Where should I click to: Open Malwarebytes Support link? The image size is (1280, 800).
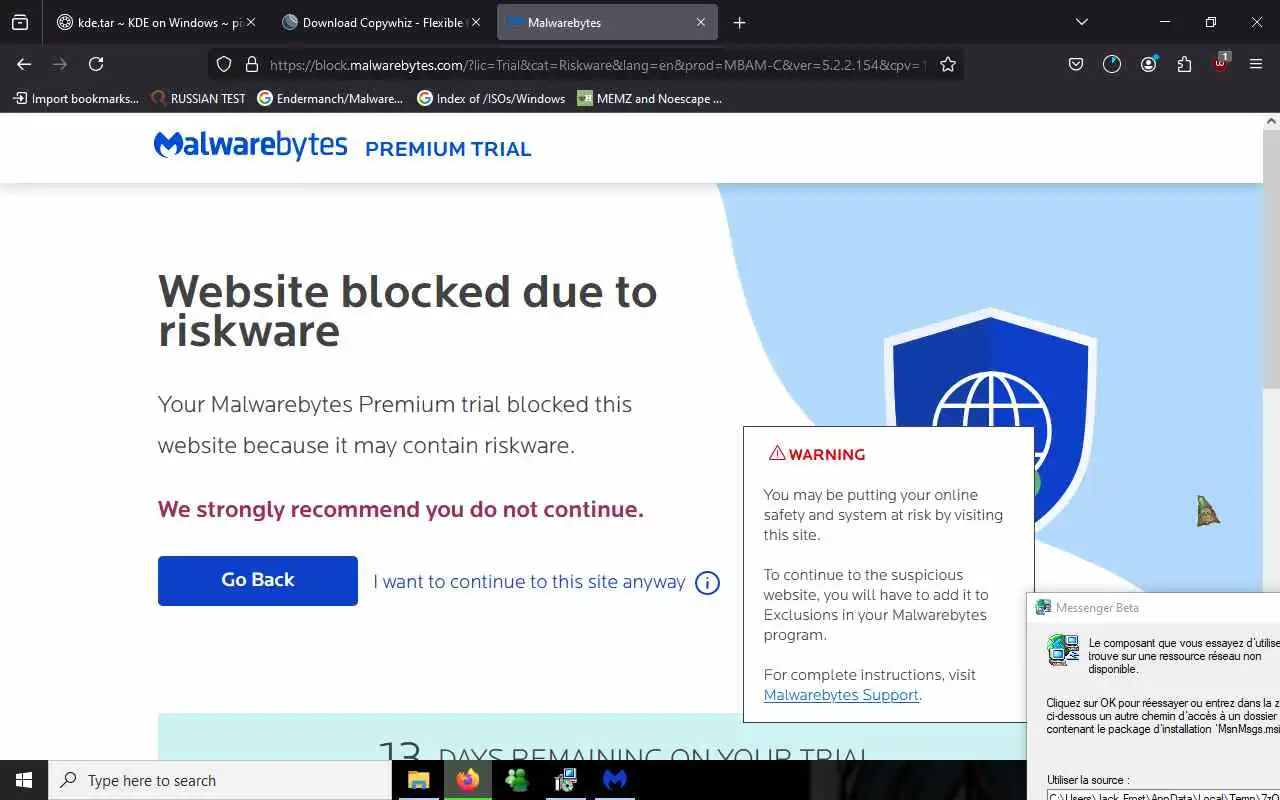pos(841,695)
